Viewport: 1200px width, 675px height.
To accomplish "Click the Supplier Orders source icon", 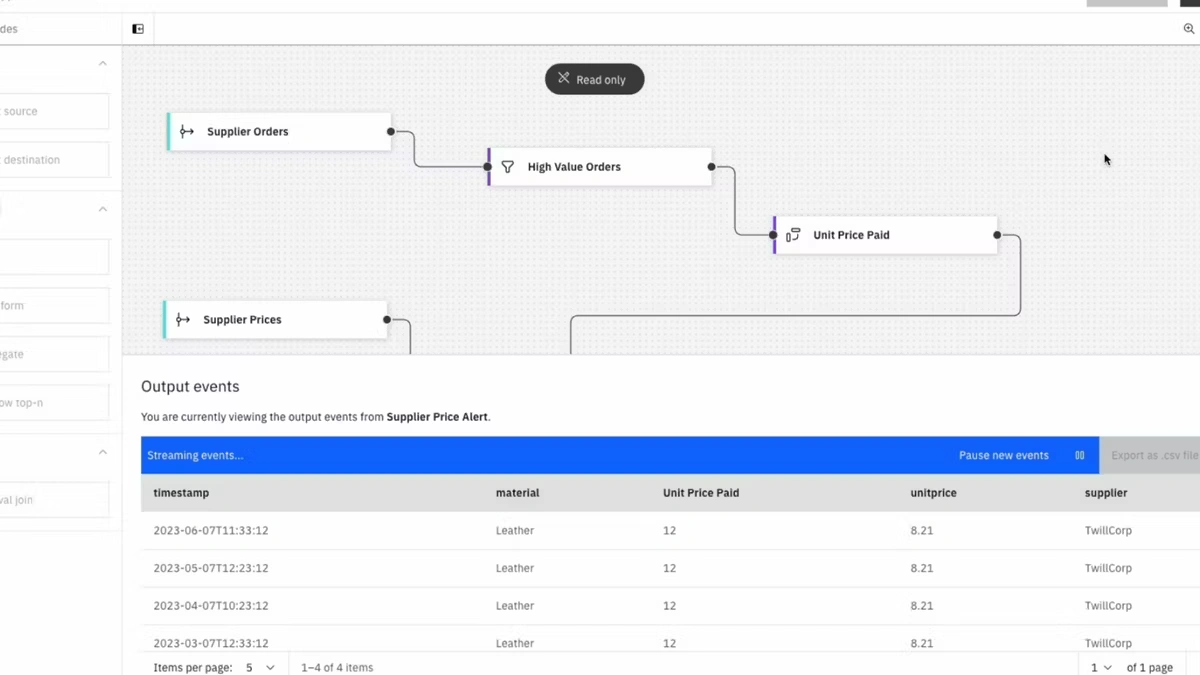I will click(187, 132).
